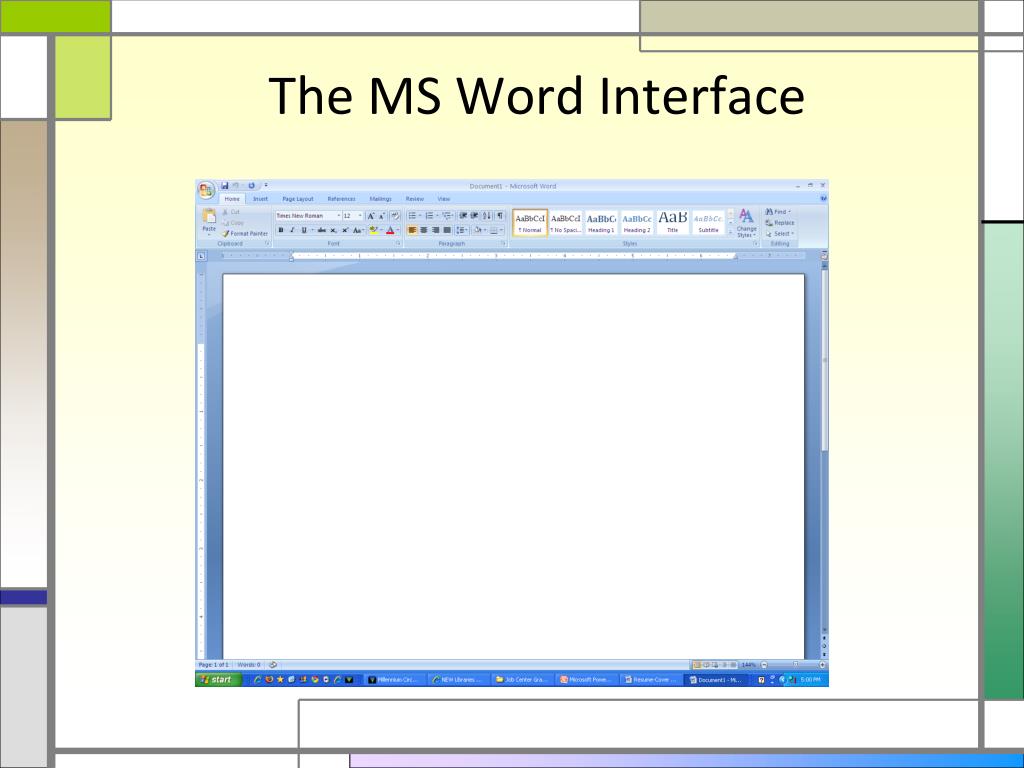Toggle Underline formatting
This screenshot has width=1024, height=768.
(x=304, y=230)
